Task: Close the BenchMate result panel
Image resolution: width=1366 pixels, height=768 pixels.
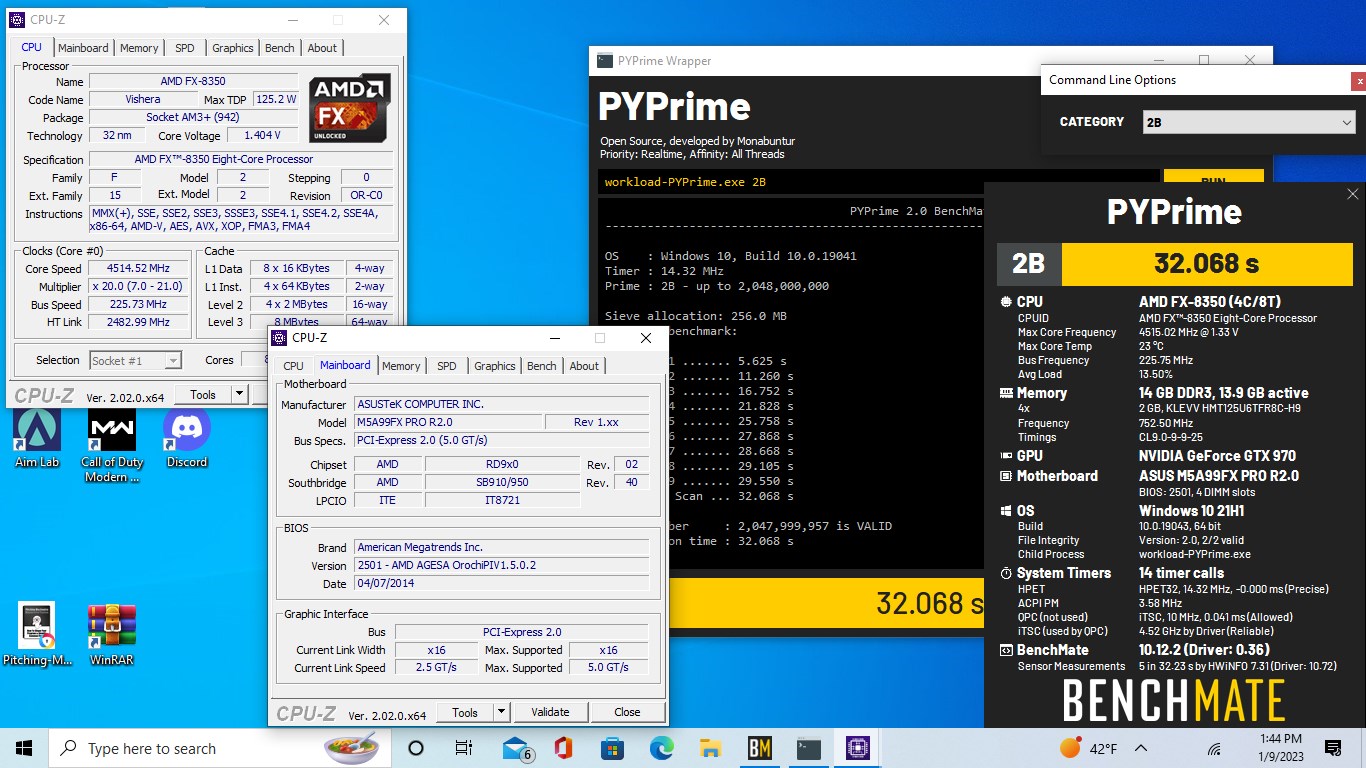Action: 1352,194
